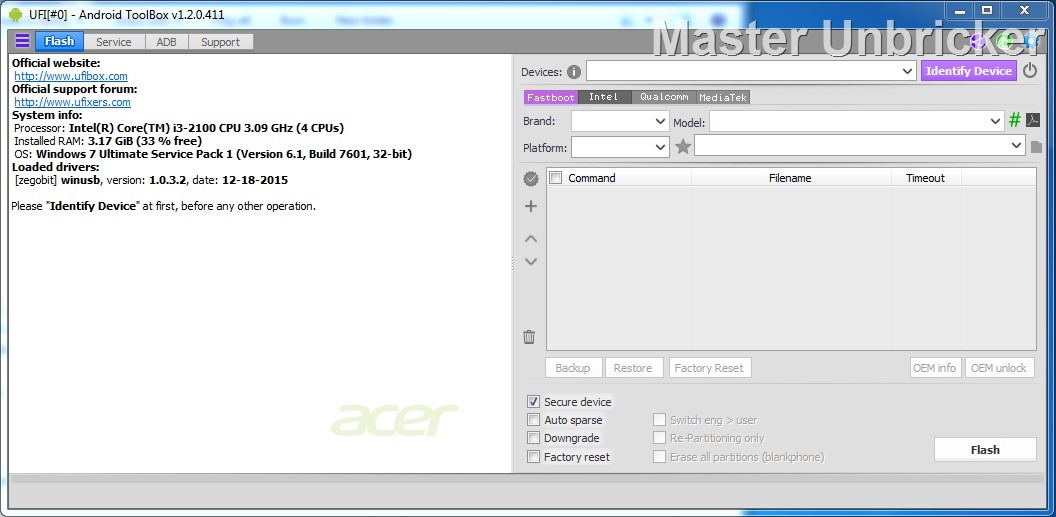The width and height of the screenshot is (1056, 517).
Task: Click the Filename column header
Action: click(790, 178)
